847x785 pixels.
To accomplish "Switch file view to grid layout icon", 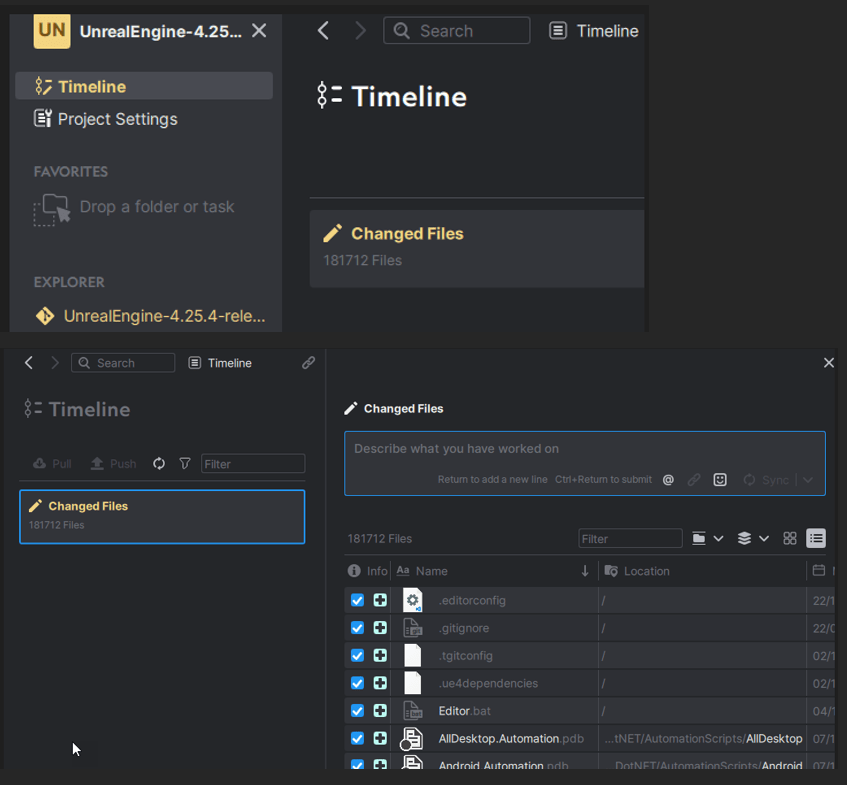I will 790,538.
